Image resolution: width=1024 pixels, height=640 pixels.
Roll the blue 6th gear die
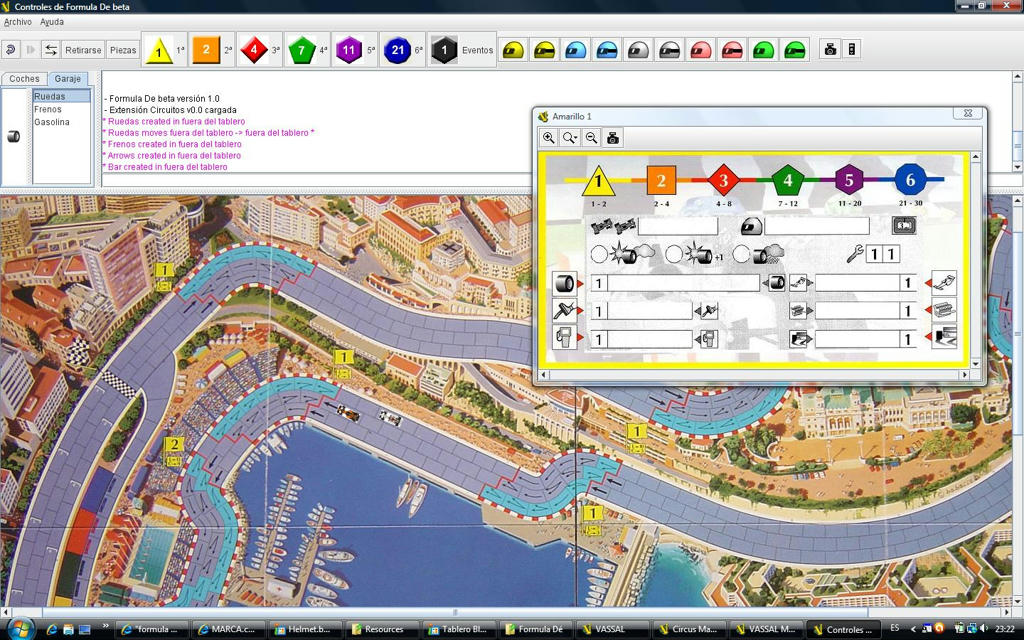pos(397,50)
